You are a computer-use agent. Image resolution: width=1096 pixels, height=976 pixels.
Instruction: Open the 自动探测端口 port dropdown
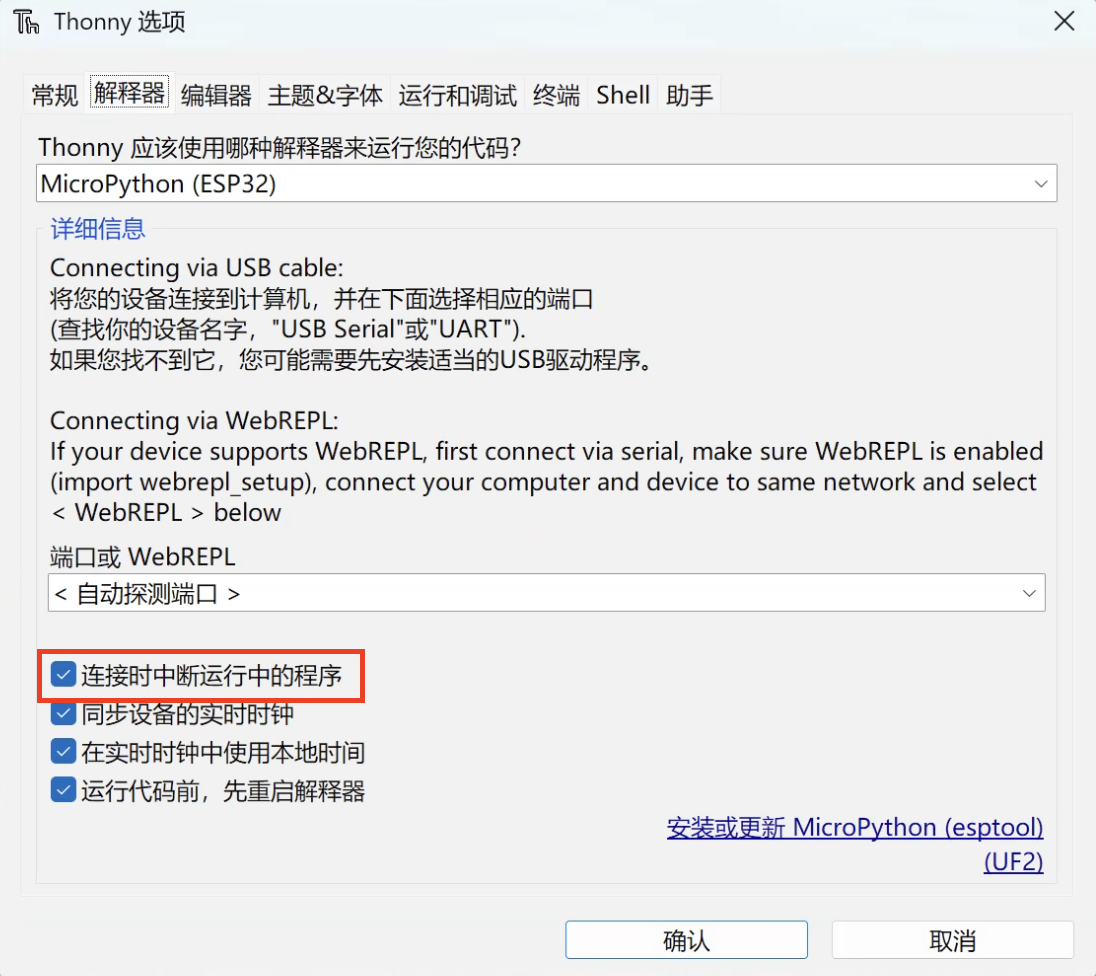(x=545, y=593)
